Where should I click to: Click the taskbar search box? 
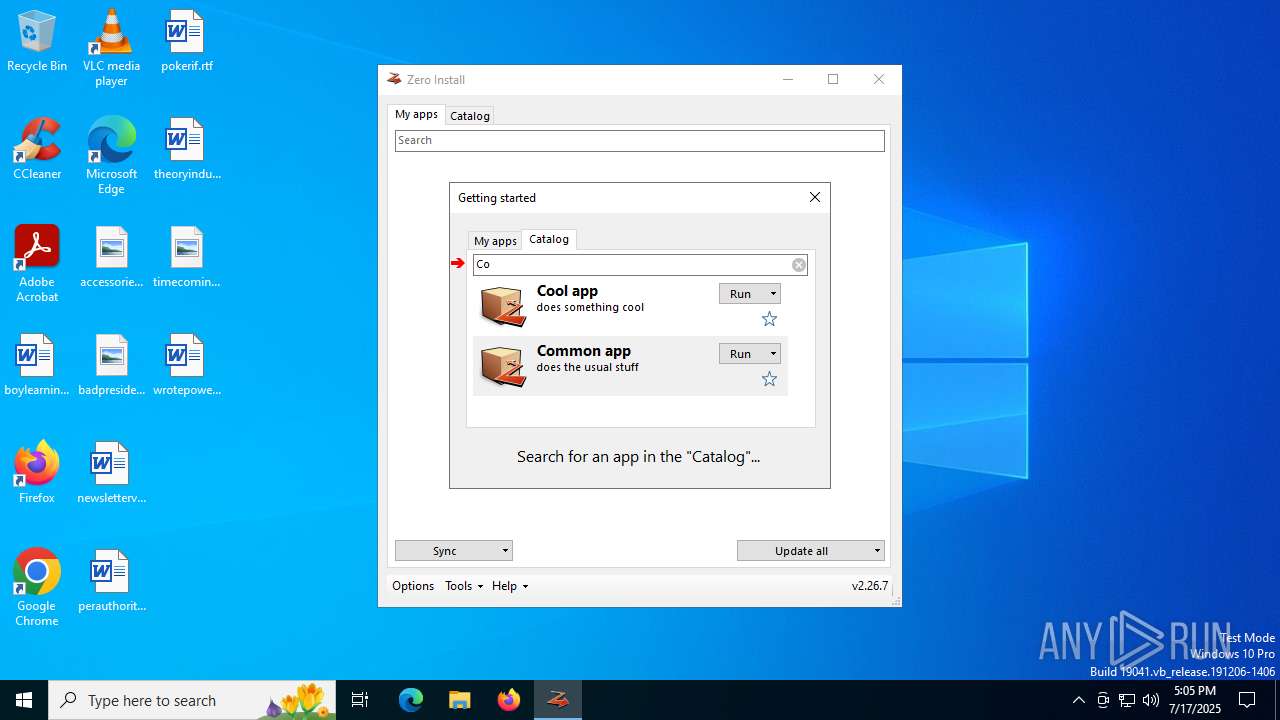coord(193,700)
